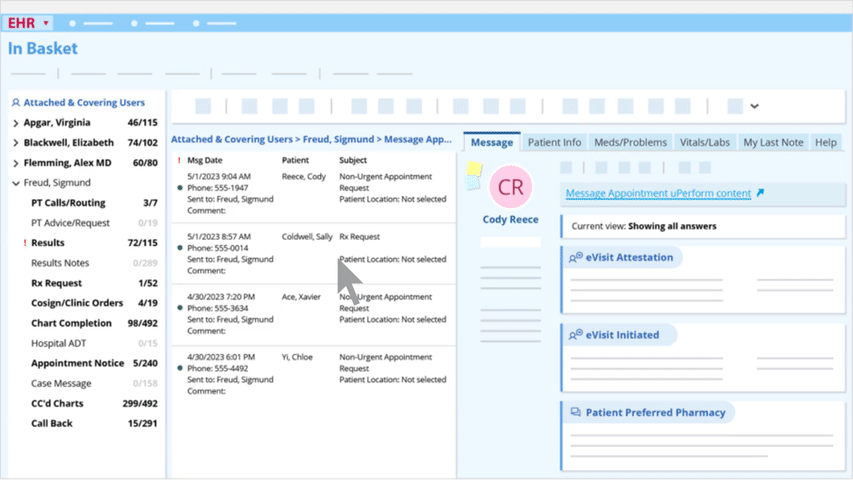Click Attached & Covering Users breadcrumb link
Image resolution: width=853 pixels, height=480 pixels.
232,139
